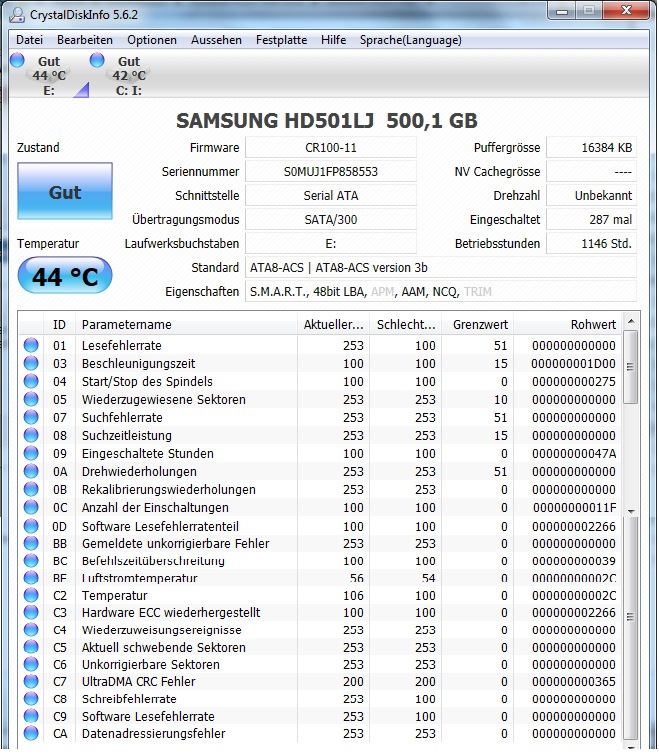This screenshot has width=659, height=754.
Task: Click the 44 °C temperature indicator
Action: [65, 276]
